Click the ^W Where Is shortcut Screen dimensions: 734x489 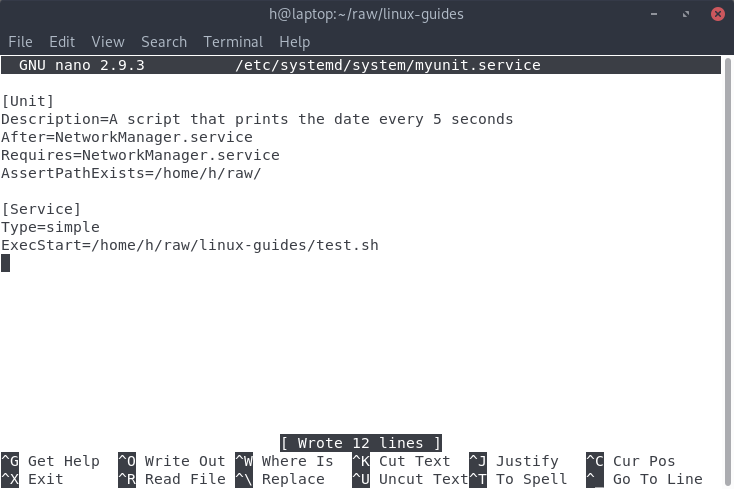pos(284,461)
